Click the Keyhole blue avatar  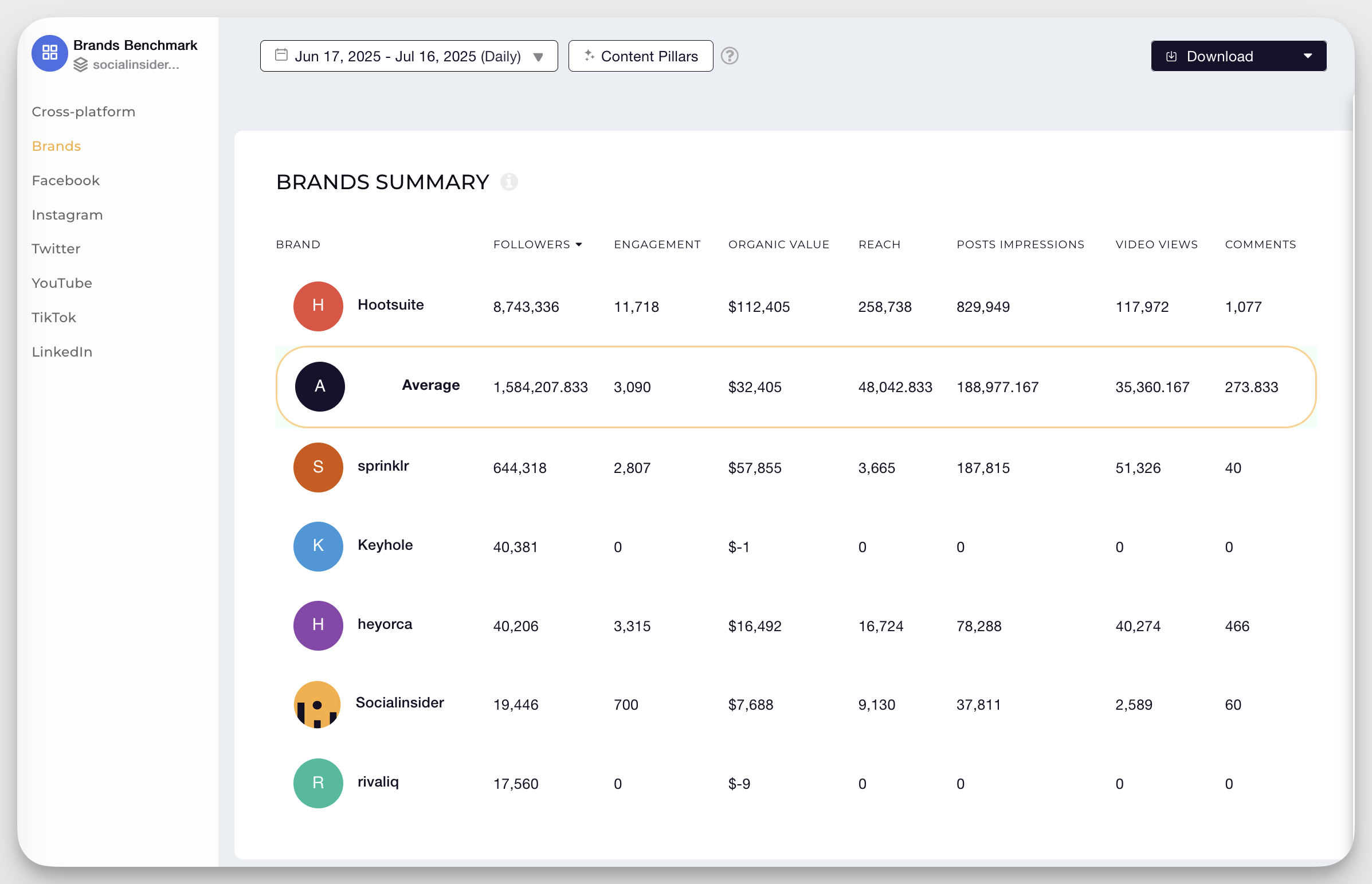click(x=318, y=546)
